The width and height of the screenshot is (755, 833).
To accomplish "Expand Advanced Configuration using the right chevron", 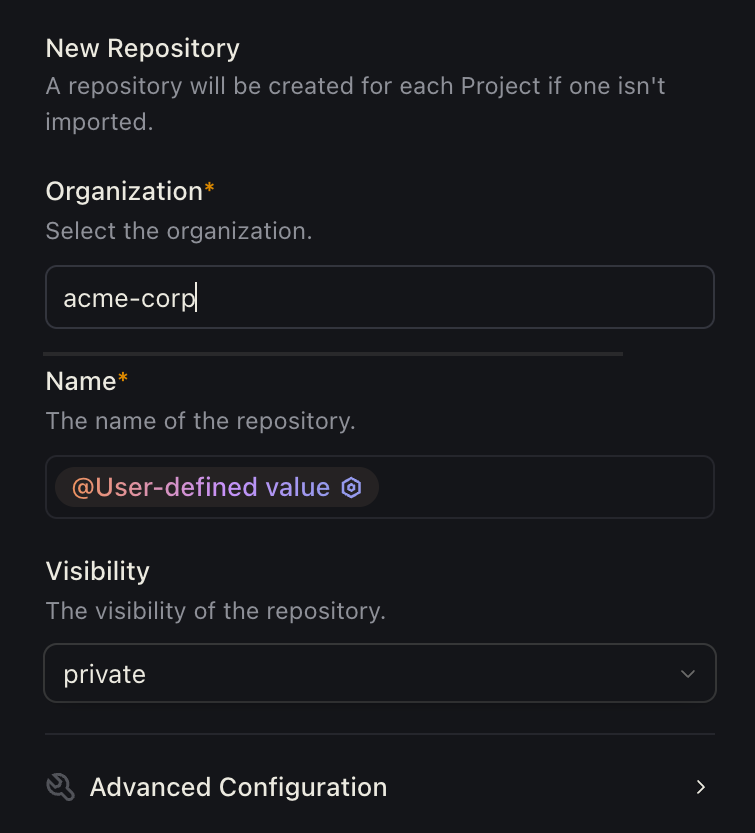I will click(701, 787).
